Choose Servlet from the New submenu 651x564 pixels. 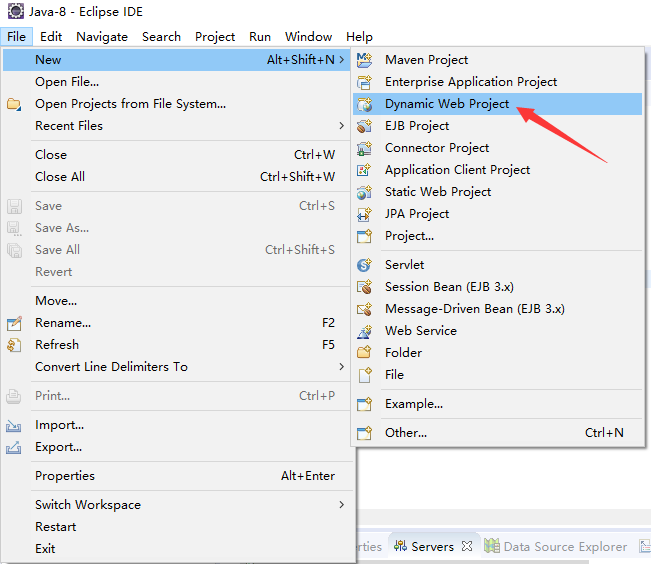click(x=497, y=265)
